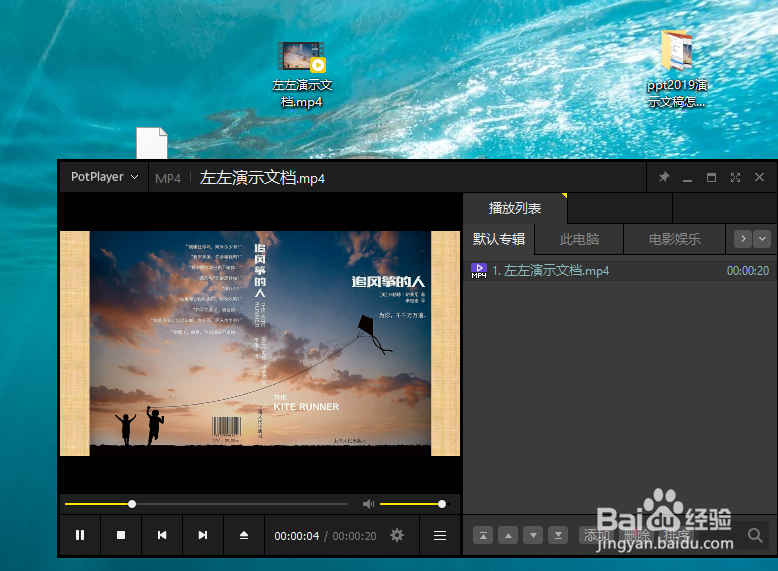Select the ppt2019 desktop folder
Image resolution: width=778 pixels, height=571 pixels.
tap(677, 69)
